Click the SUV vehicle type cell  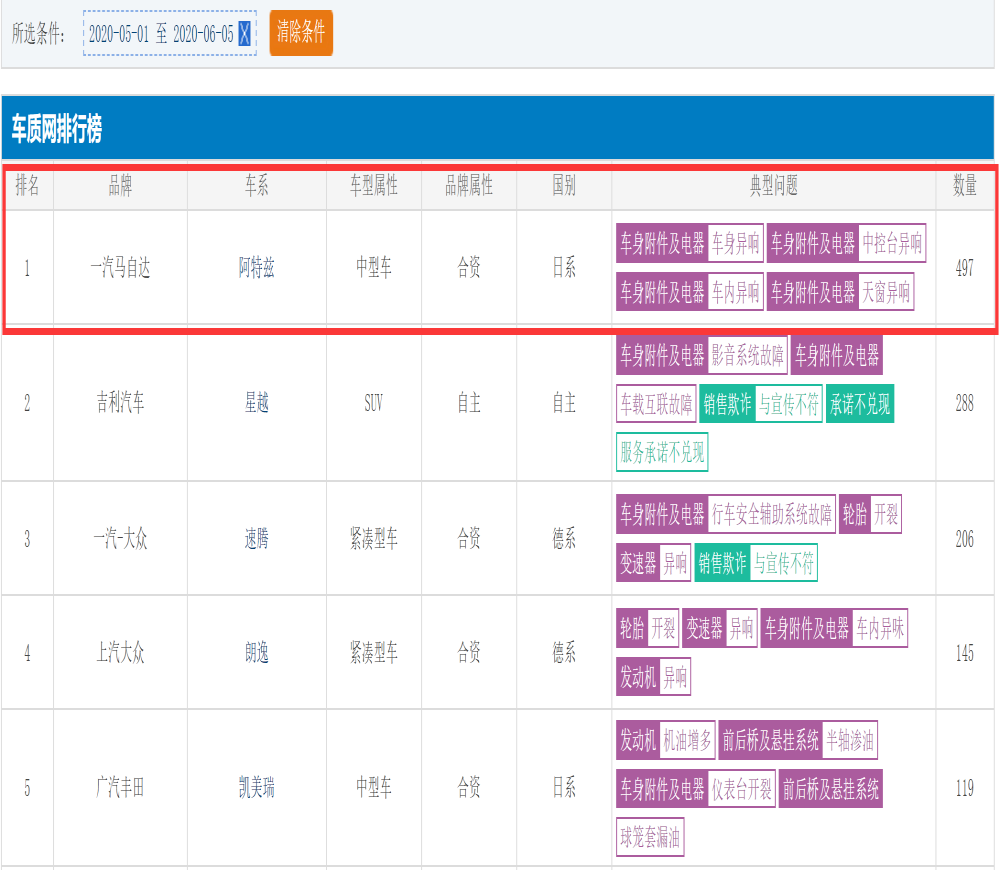(x=374, y=402)
